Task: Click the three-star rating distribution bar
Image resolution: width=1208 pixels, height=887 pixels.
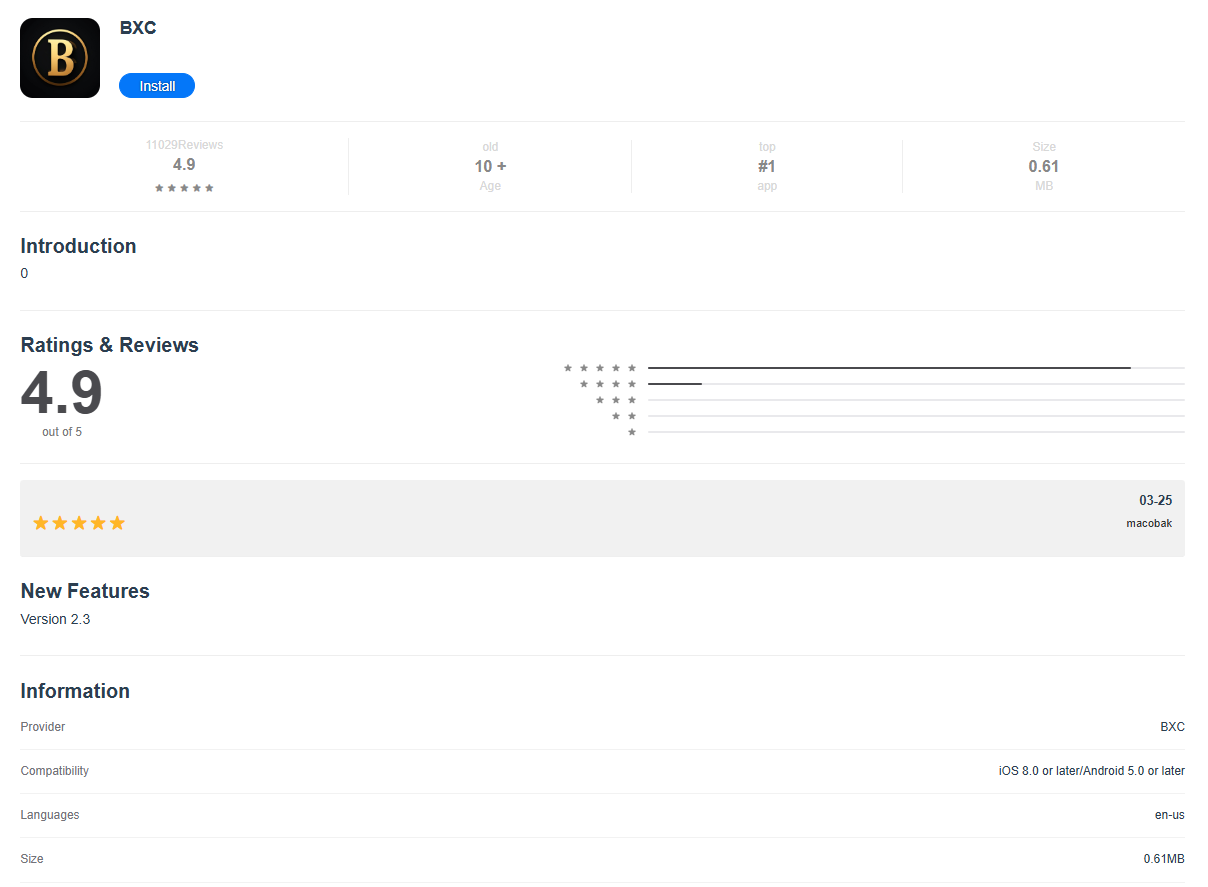Action: 916,400
